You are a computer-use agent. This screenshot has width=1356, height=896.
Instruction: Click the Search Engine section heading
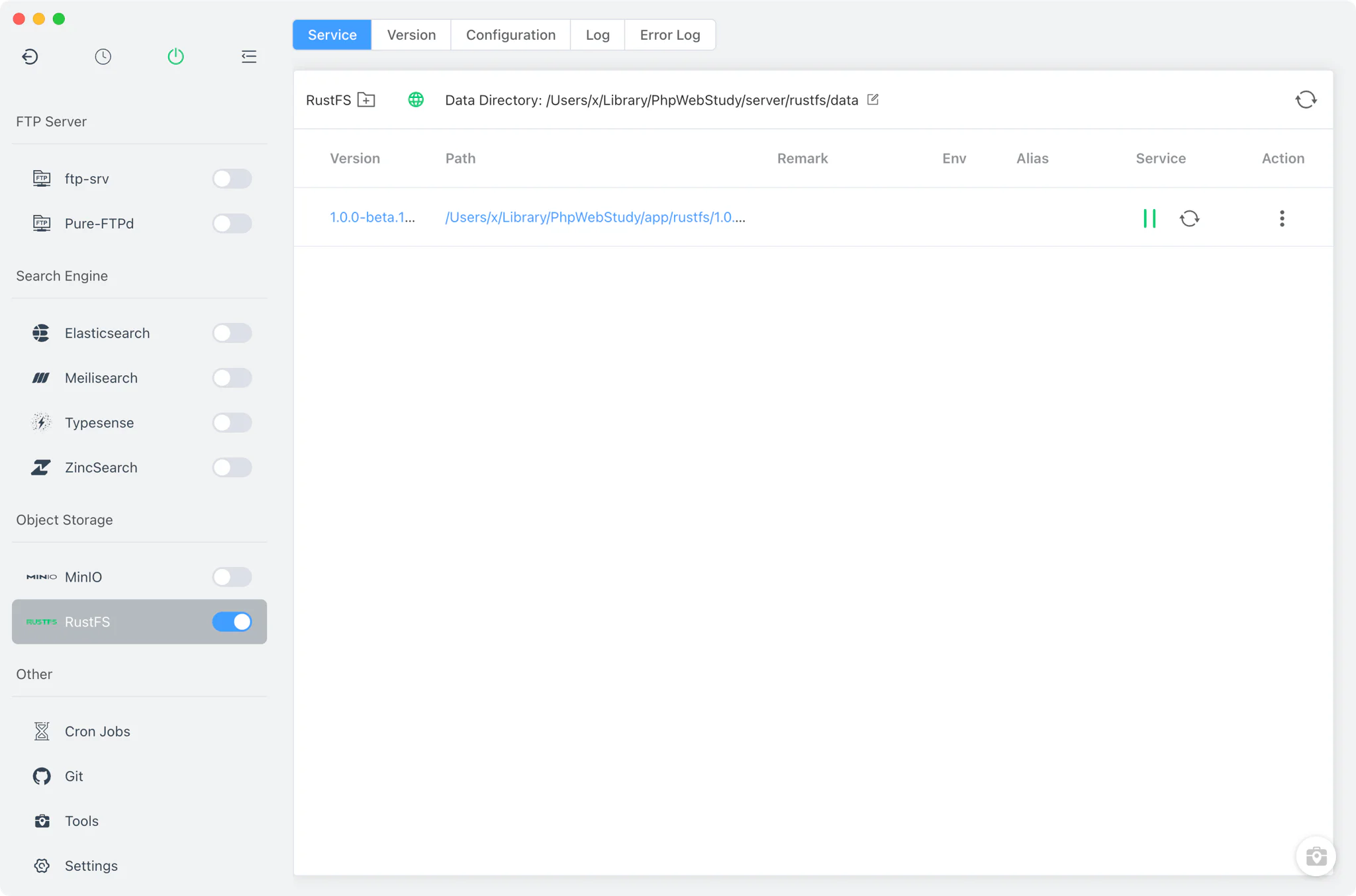point(62,276)
